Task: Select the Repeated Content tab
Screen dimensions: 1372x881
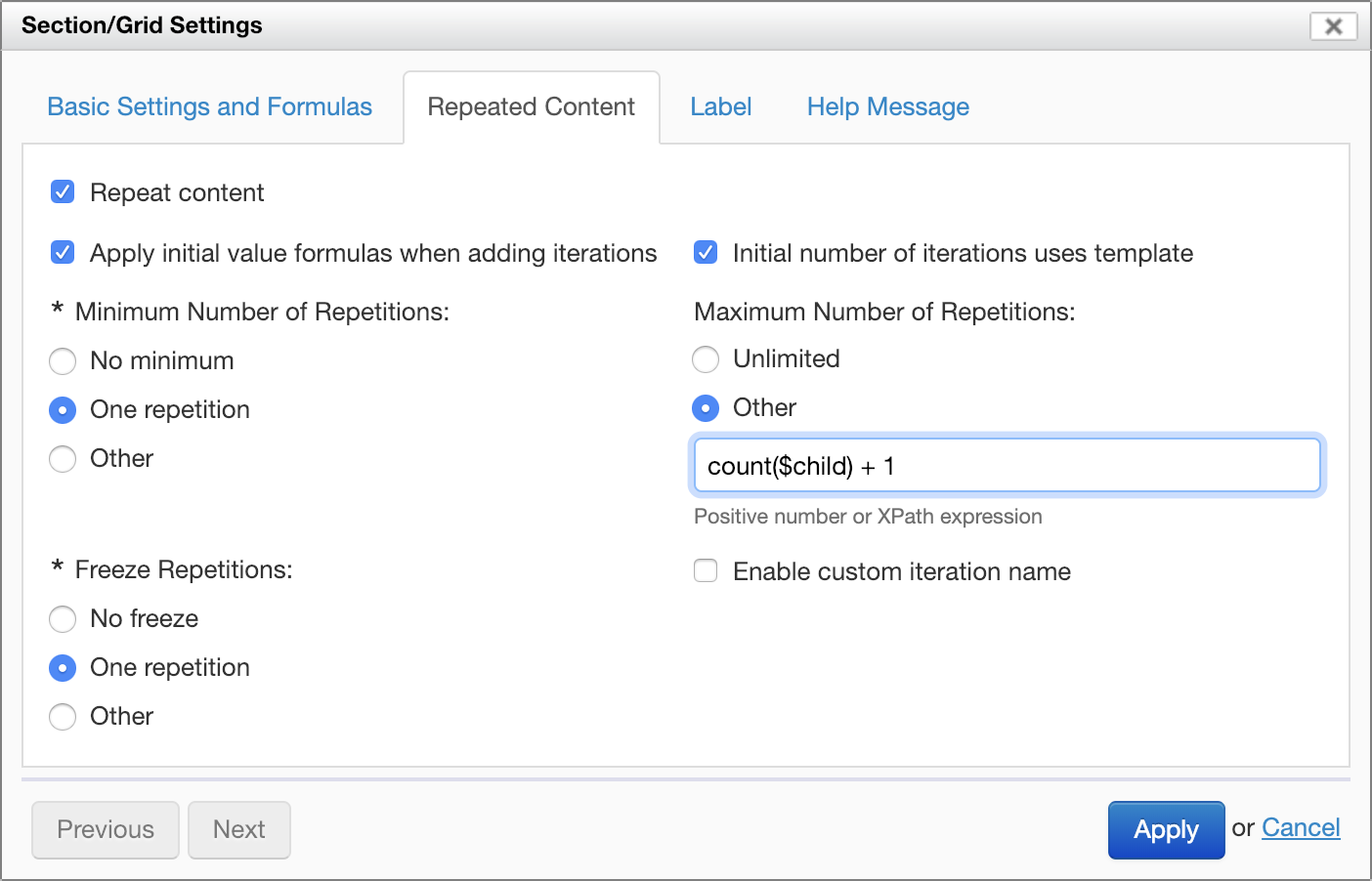Action: click(531, 106)
